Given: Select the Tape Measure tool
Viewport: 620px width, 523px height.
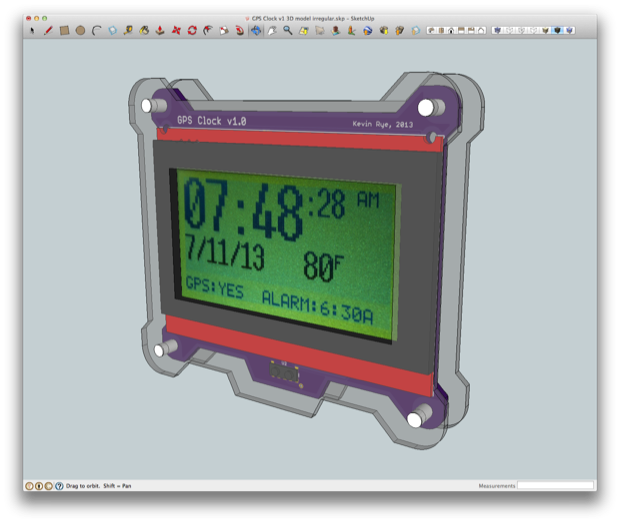Looking at the screenshot, I should click(128, 30).
